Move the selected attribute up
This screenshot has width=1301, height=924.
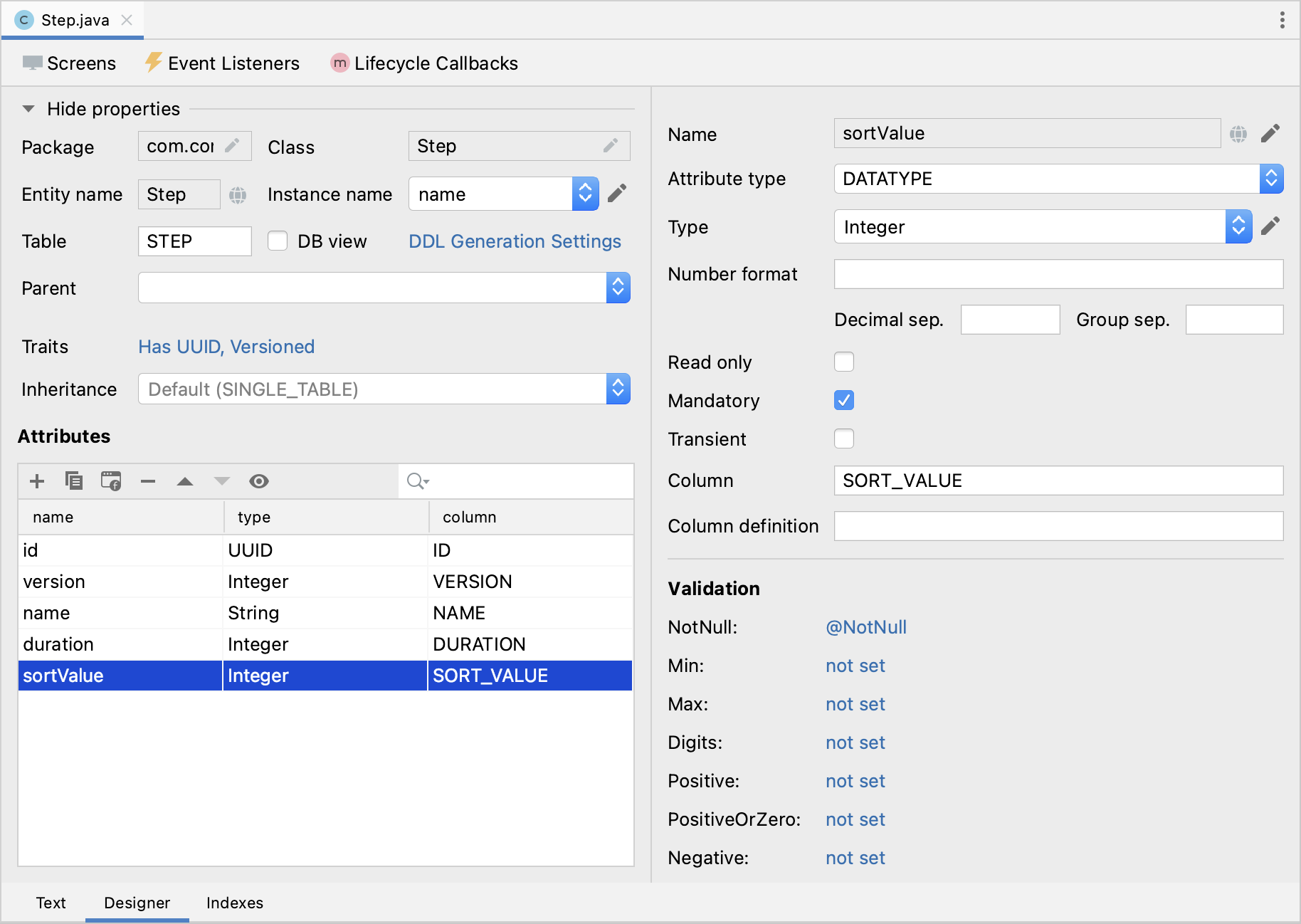click(185, 481)
